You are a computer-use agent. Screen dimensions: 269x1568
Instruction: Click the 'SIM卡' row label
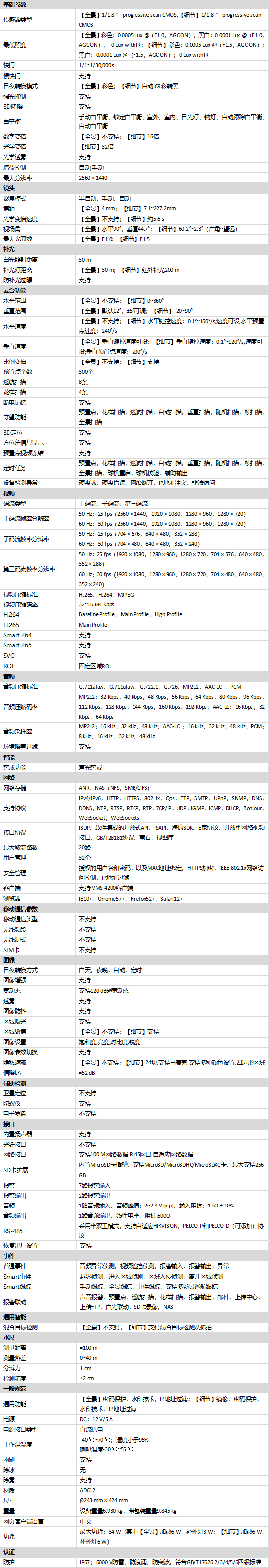pyautogui.click(x=11, y=950)
